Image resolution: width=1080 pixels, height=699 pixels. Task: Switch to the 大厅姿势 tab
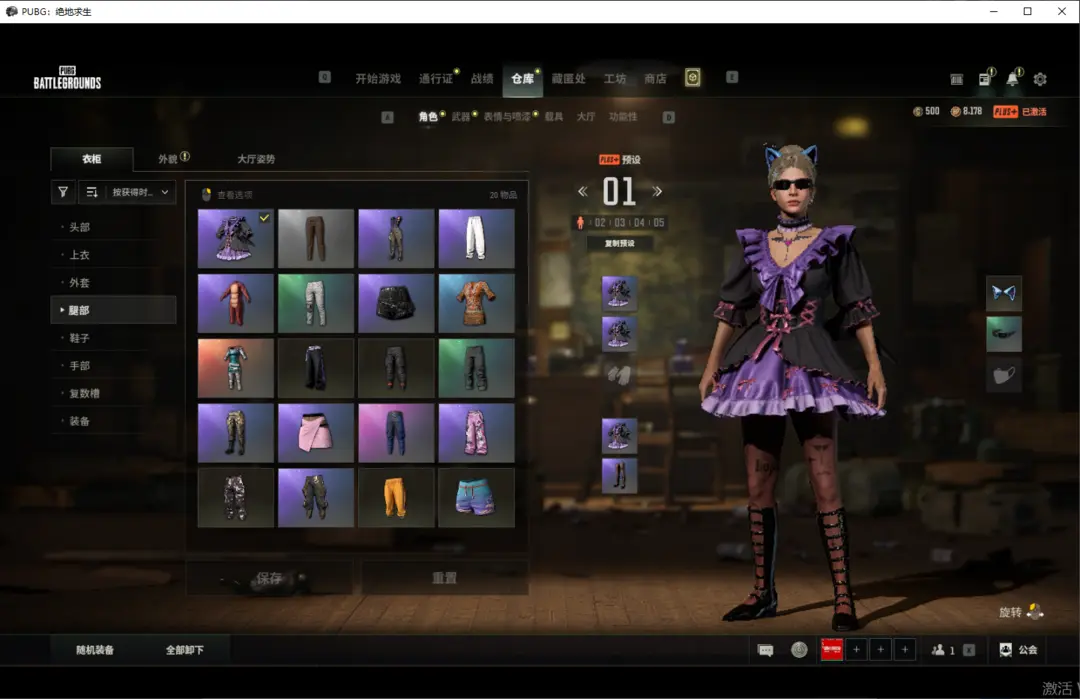[x=256, y=159]
